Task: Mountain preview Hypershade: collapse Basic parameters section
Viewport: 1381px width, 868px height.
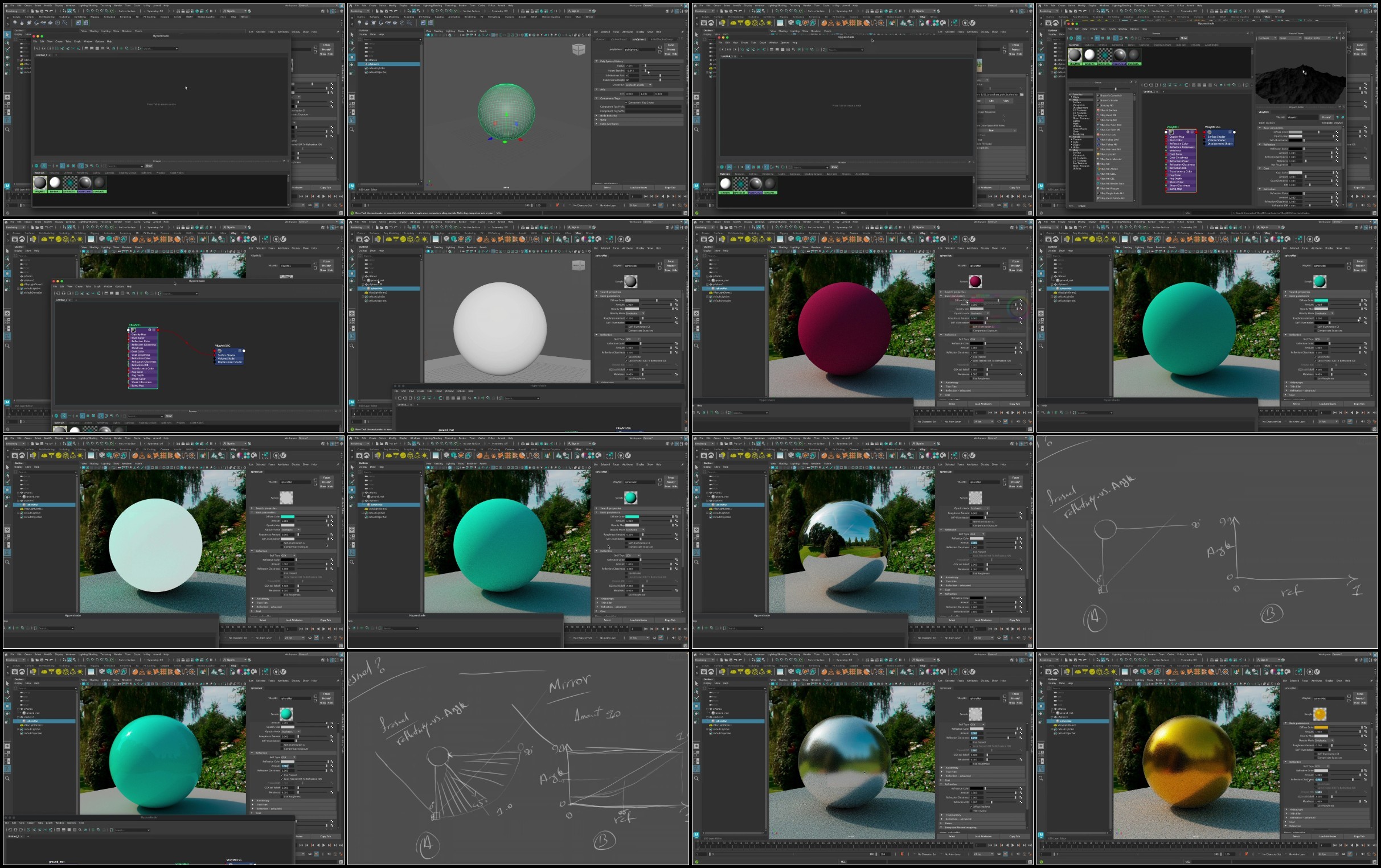Action: [1300, 128]
